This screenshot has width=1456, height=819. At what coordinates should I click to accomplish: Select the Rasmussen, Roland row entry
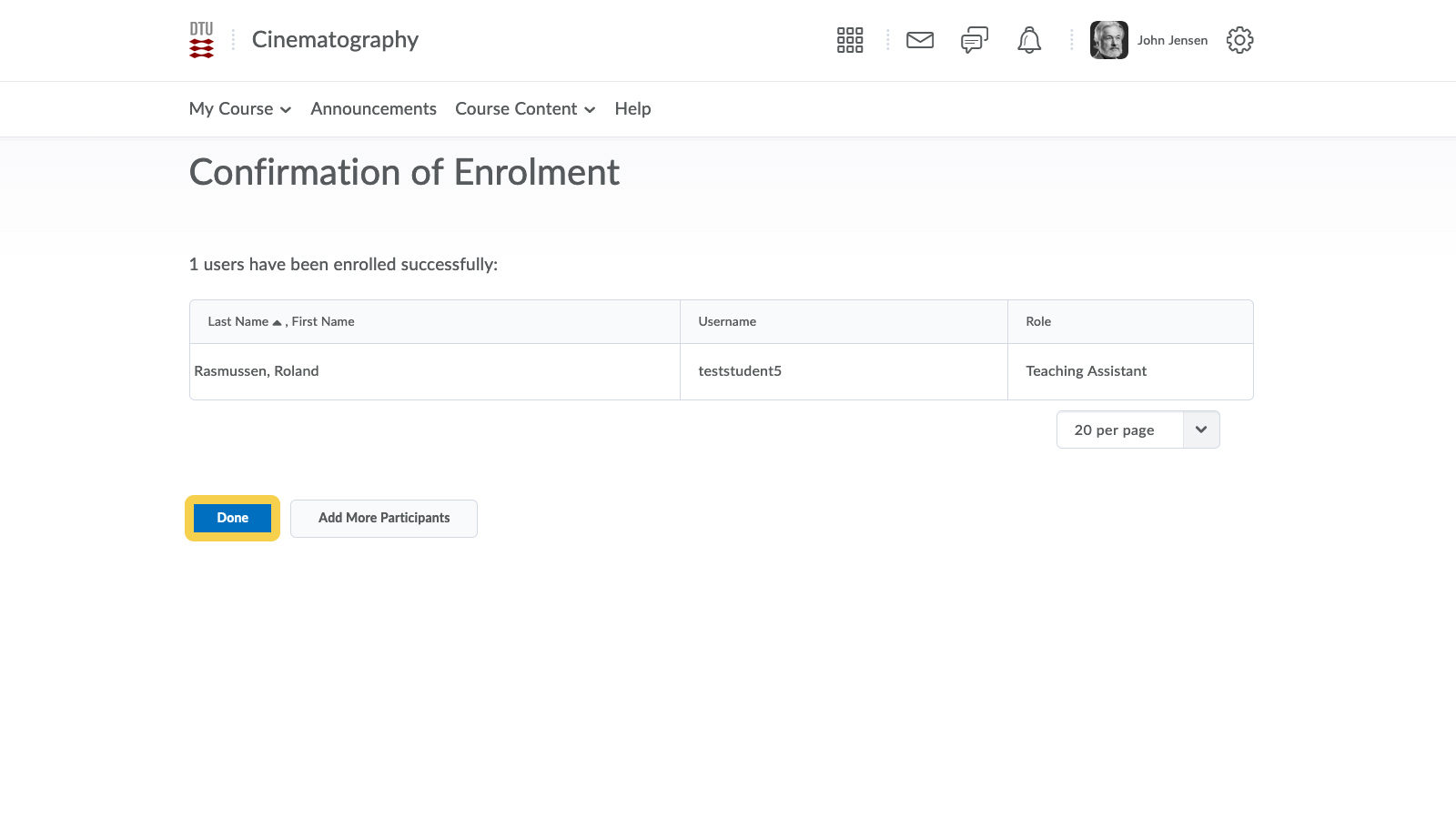(257, 371)
